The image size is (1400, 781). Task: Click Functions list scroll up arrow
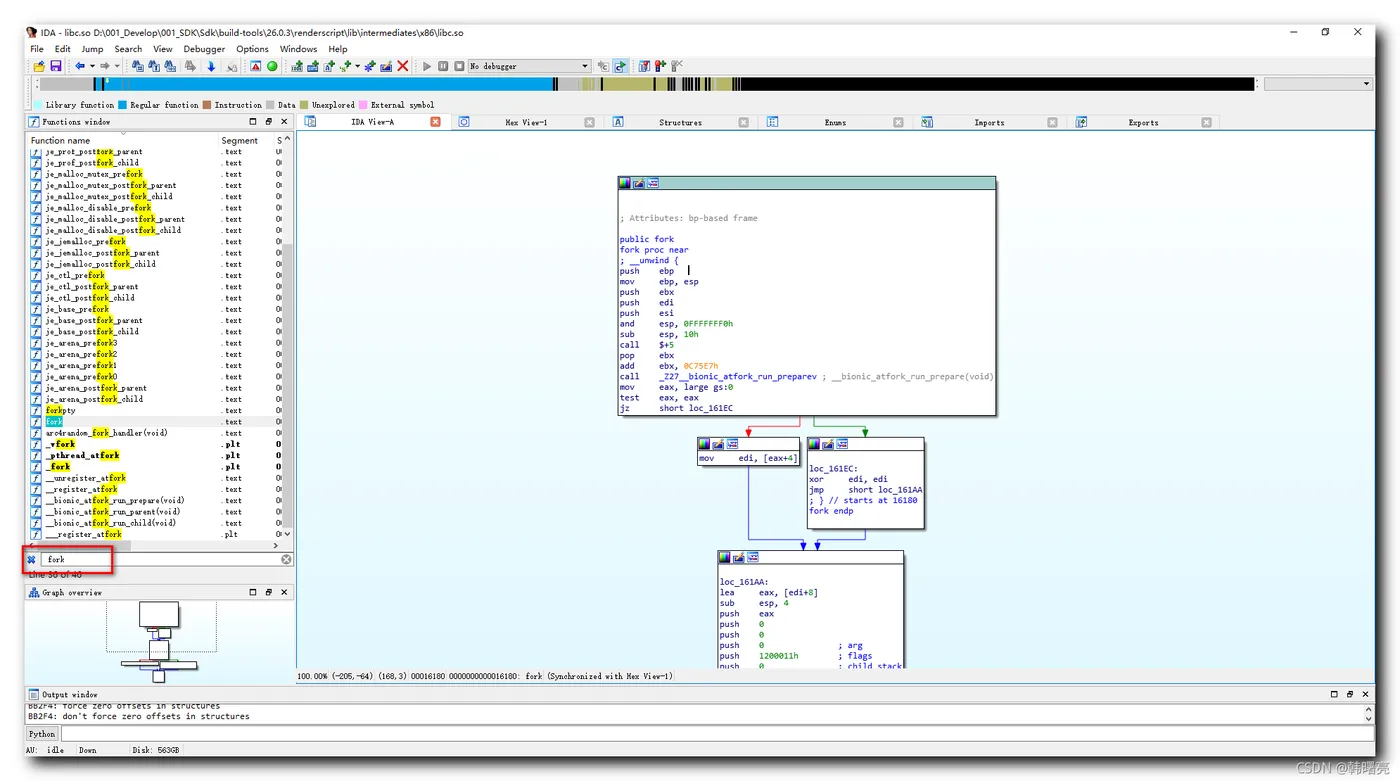(288, 139)
